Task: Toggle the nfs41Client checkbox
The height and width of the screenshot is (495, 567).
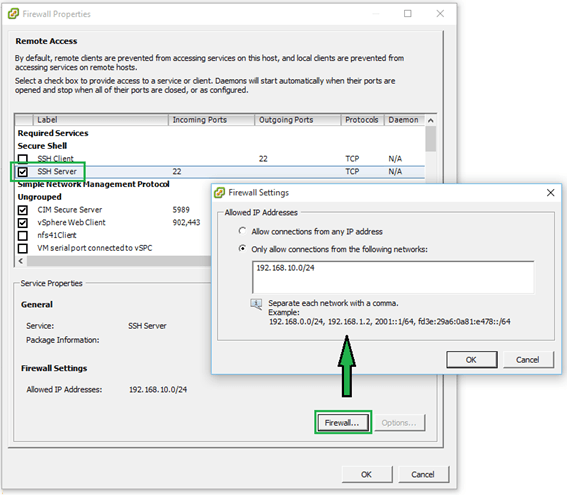Action: pos(23,235)
